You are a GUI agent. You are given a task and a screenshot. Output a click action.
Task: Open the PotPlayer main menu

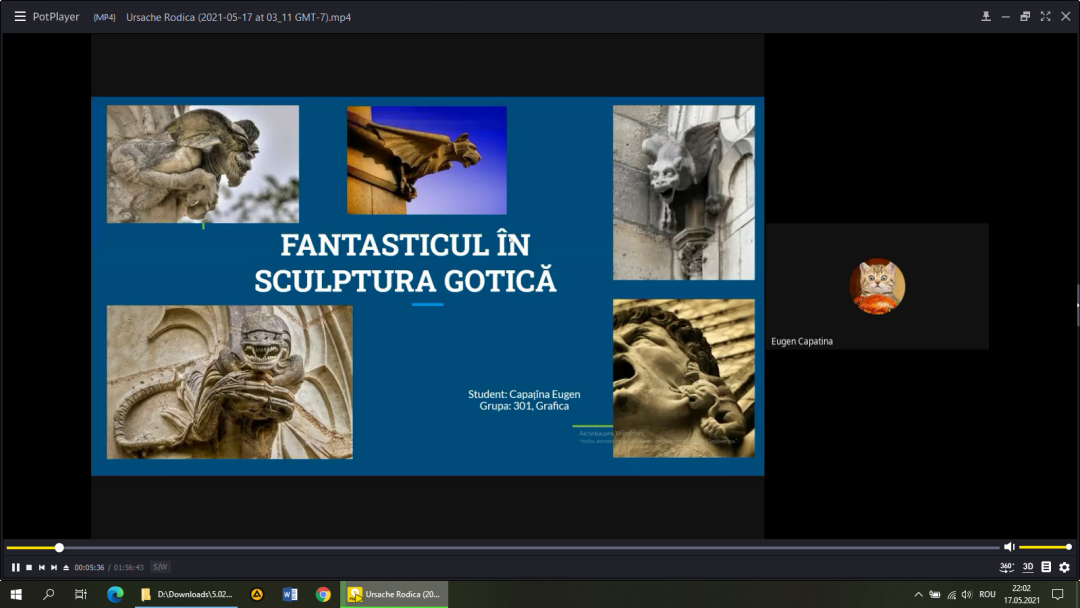pos(20,17)
